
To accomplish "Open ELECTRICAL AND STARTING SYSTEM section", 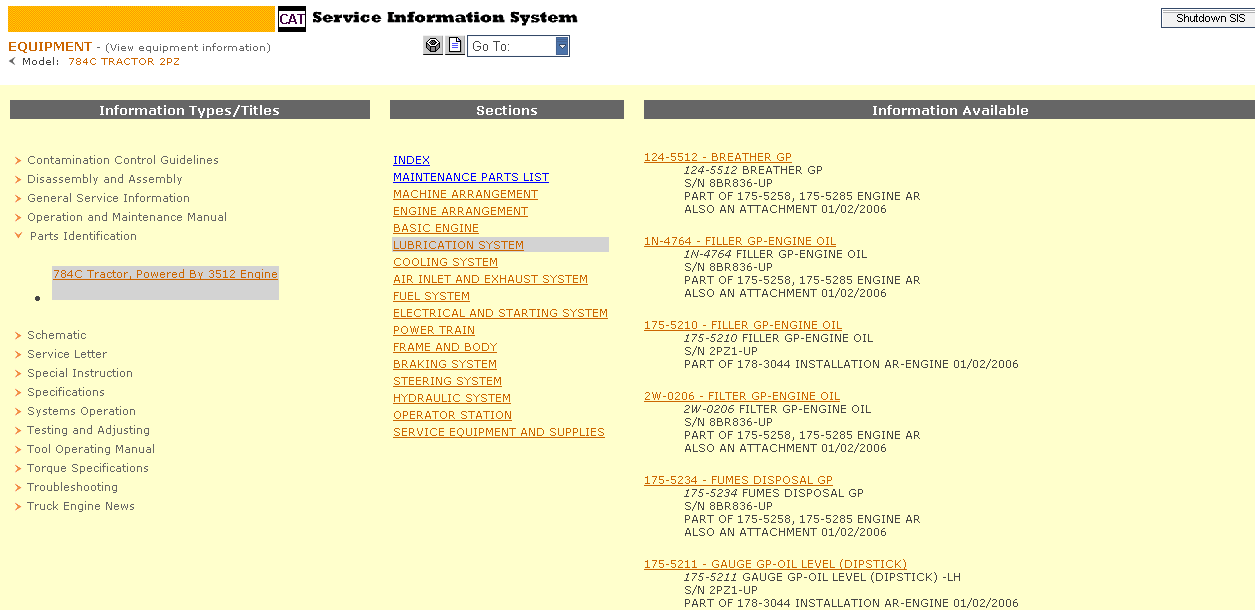I will (x=500, y=313).
